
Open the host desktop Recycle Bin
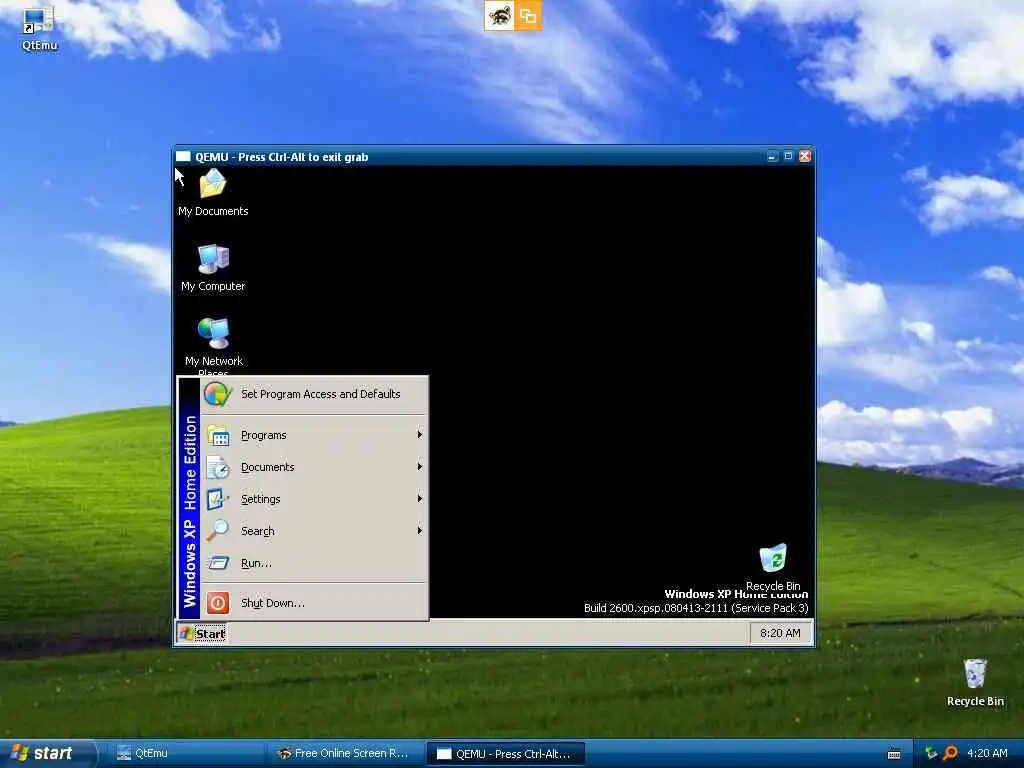[975, 683]
